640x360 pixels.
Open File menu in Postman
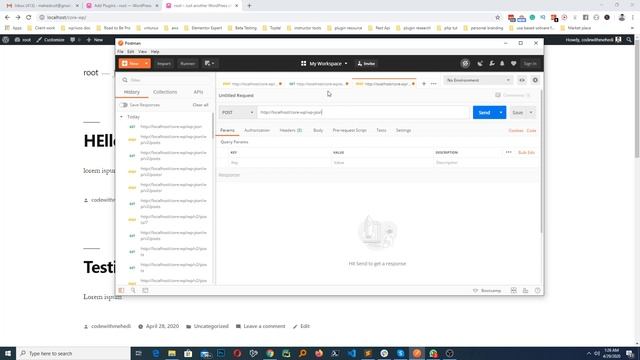click(120, 52)
